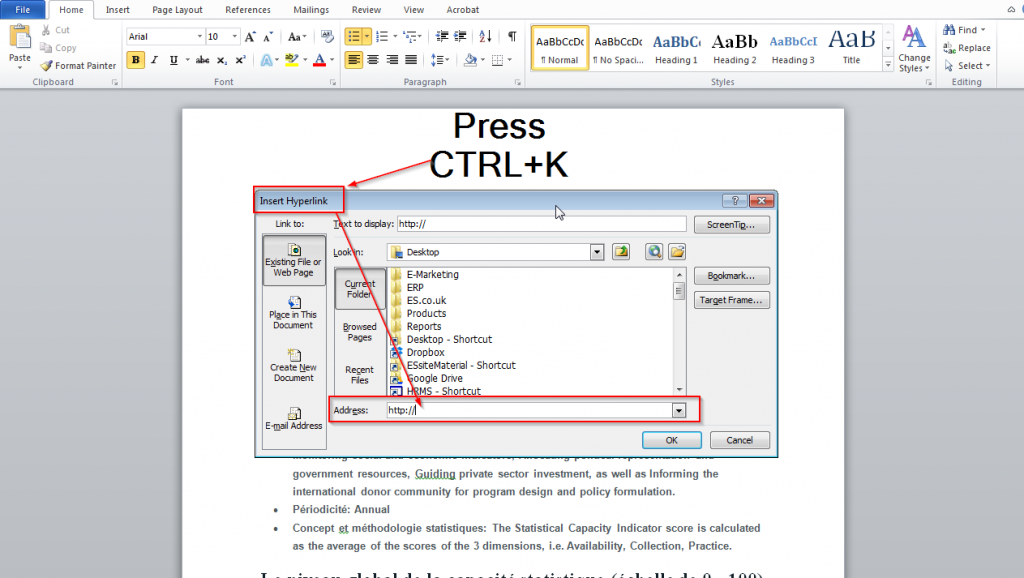Toggle Align Text Left
This screenshot has width=1024, height=578.
pyautogui.click(x=353, y=60)
